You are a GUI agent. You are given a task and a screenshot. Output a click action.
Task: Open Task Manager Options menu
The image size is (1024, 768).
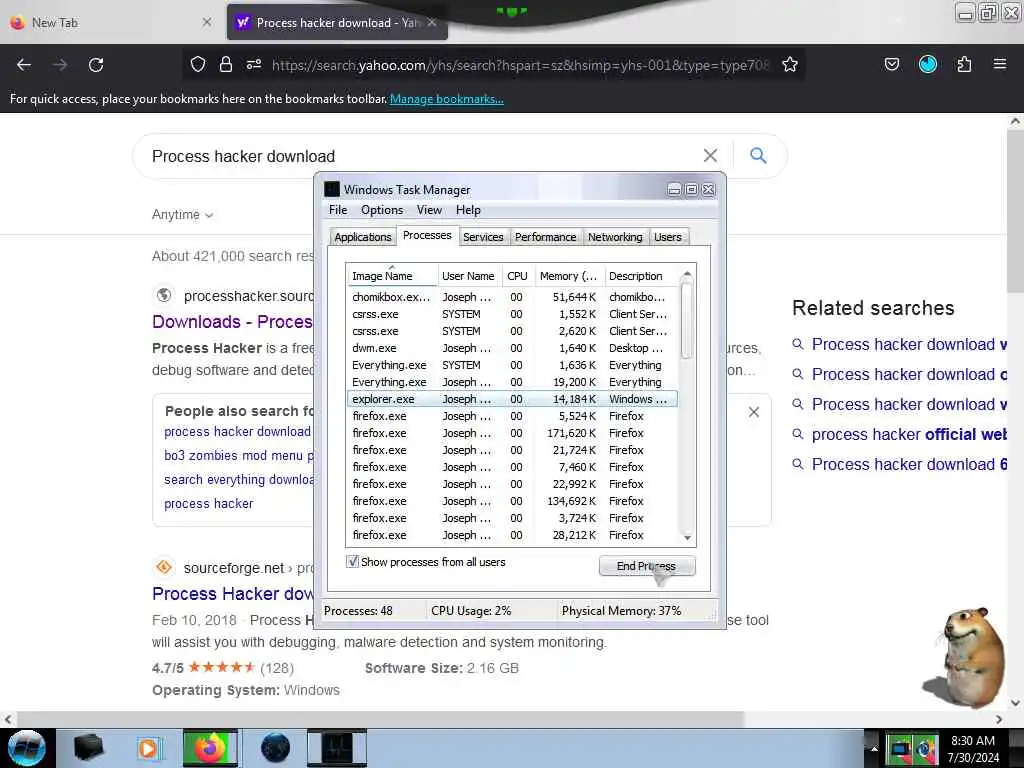(x=382, y=210)
